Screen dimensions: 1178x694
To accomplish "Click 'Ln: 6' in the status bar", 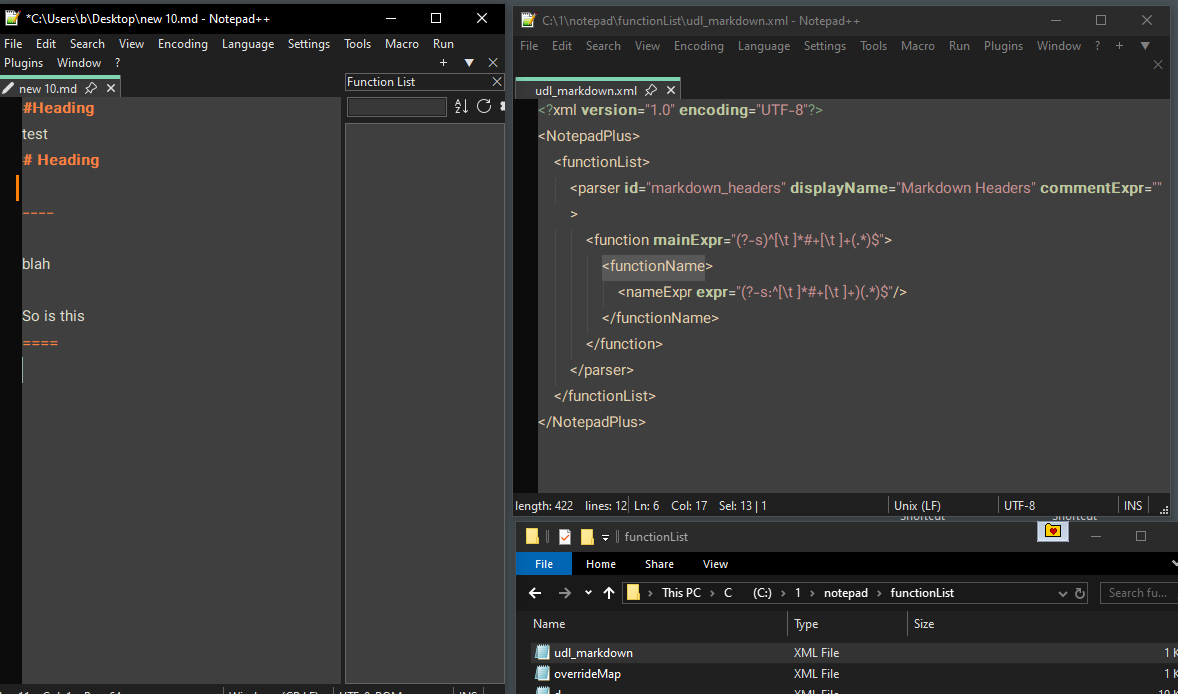I will click(647, 505).
